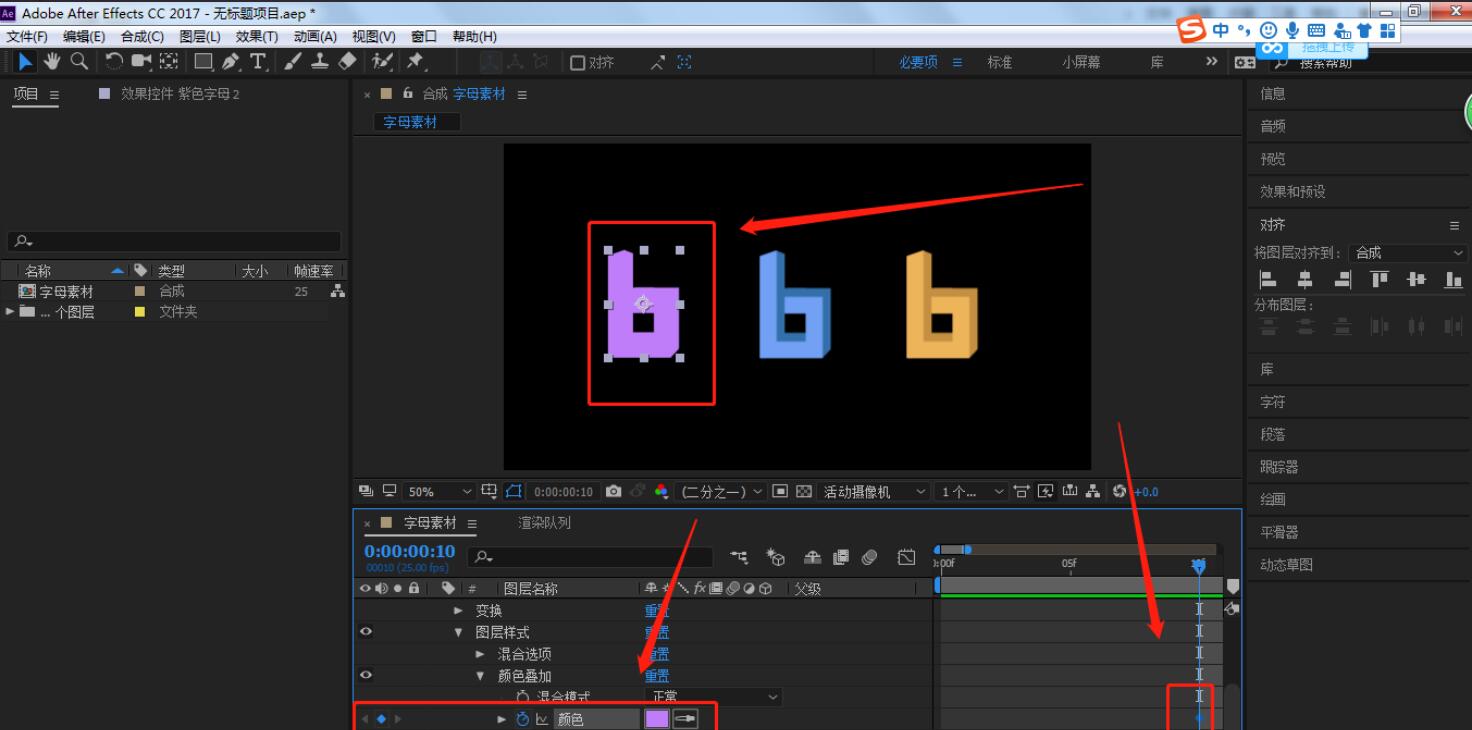Select the Hand tool
The height and width of the screenshot is (730, 1472).
[x=52, y=62]
